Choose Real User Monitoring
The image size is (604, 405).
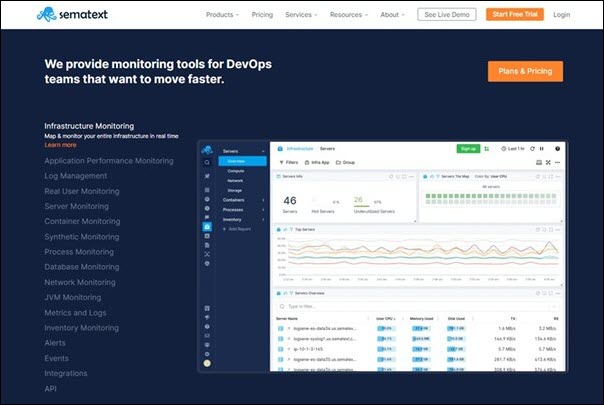(82, 191)
